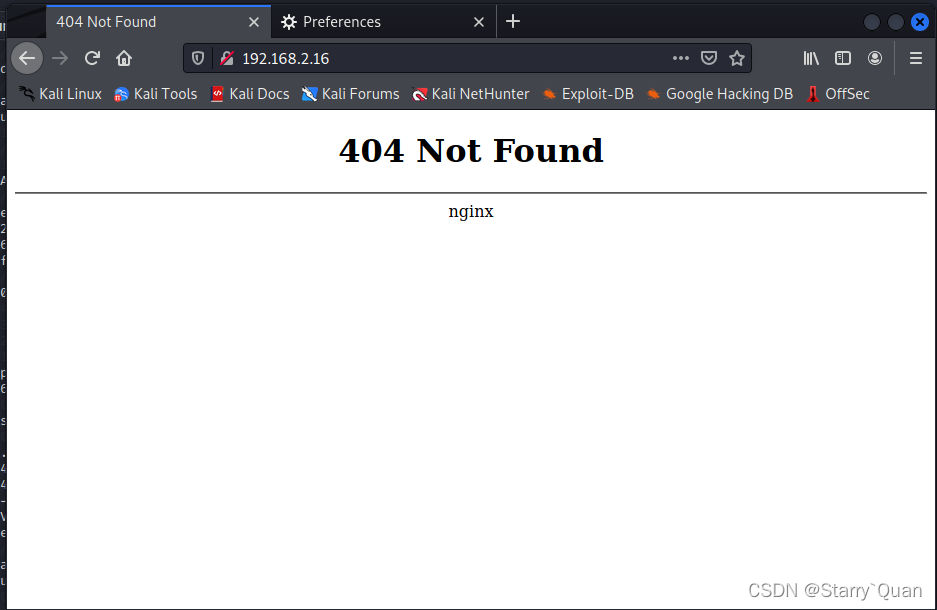The height and width of the screenshot is (610, 937).
Task: Show insecure connection site information
Action: (226, 58)
